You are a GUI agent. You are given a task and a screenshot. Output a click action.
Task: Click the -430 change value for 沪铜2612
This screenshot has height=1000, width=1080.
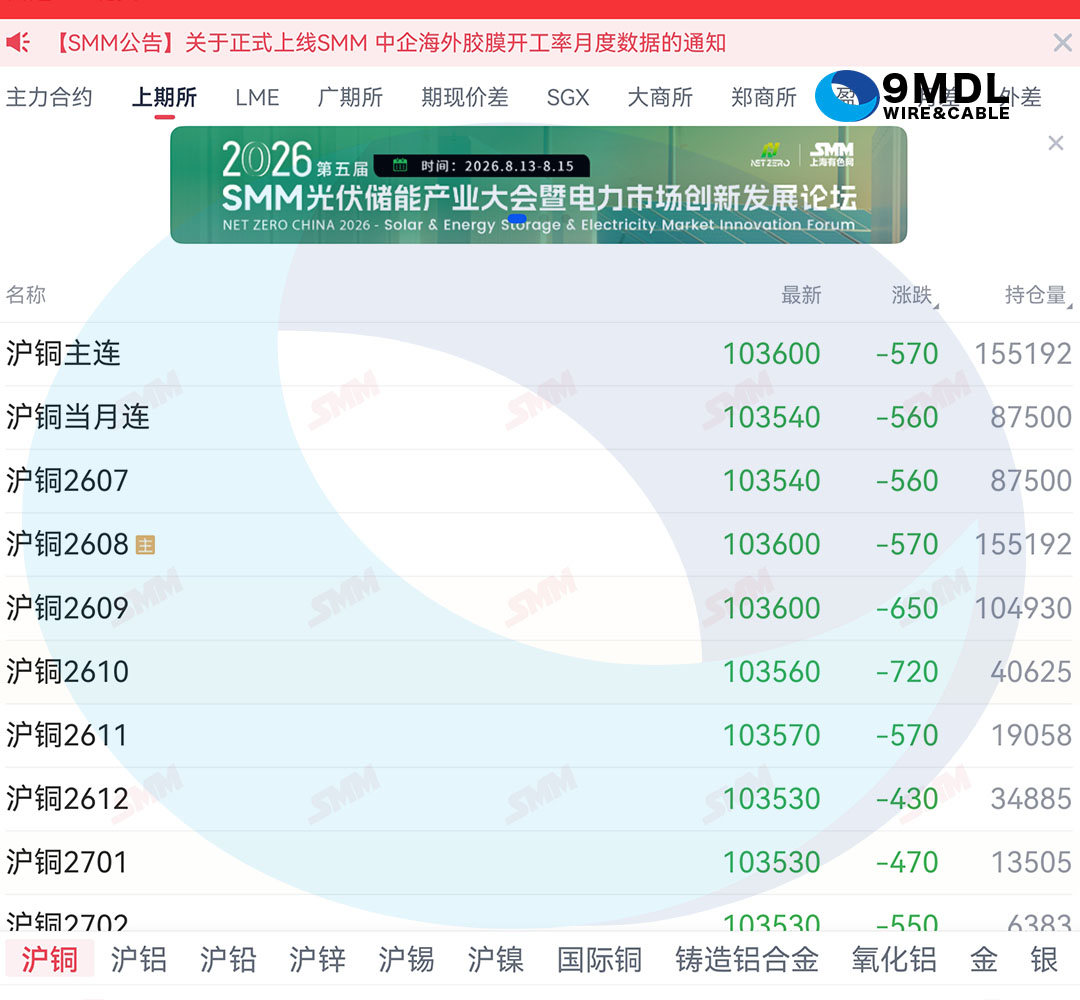[906, 798]
